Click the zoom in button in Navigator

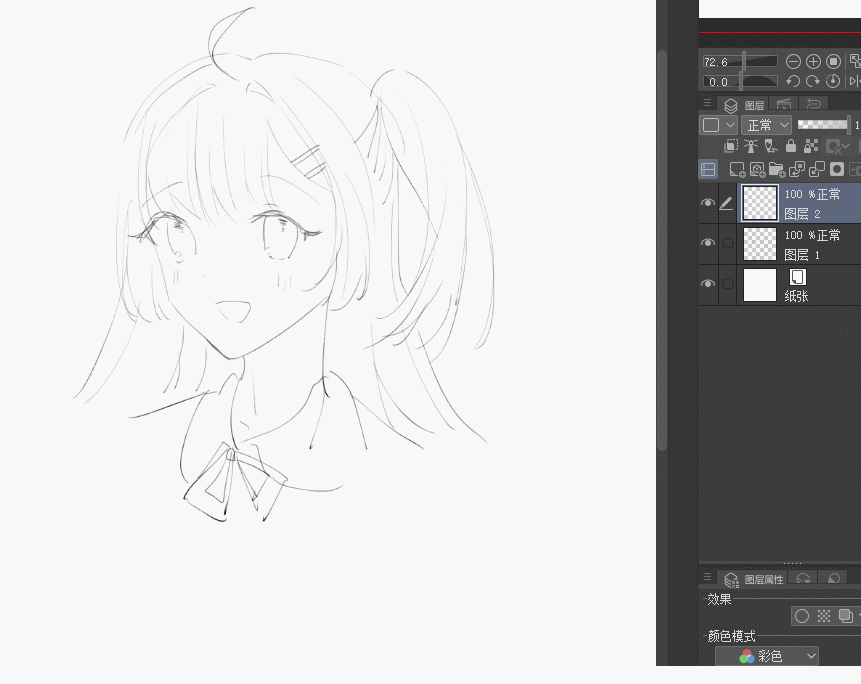(813, 61)
